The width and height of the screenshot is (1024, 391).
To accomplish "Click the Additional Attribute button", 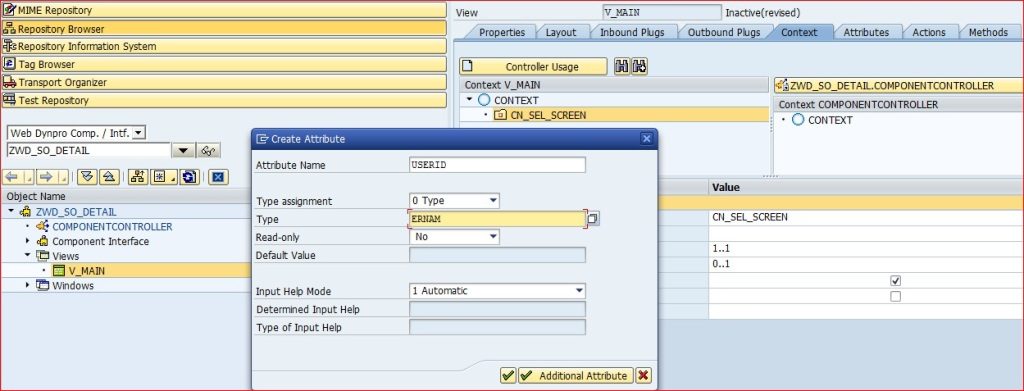I will [x=575, y=375].
